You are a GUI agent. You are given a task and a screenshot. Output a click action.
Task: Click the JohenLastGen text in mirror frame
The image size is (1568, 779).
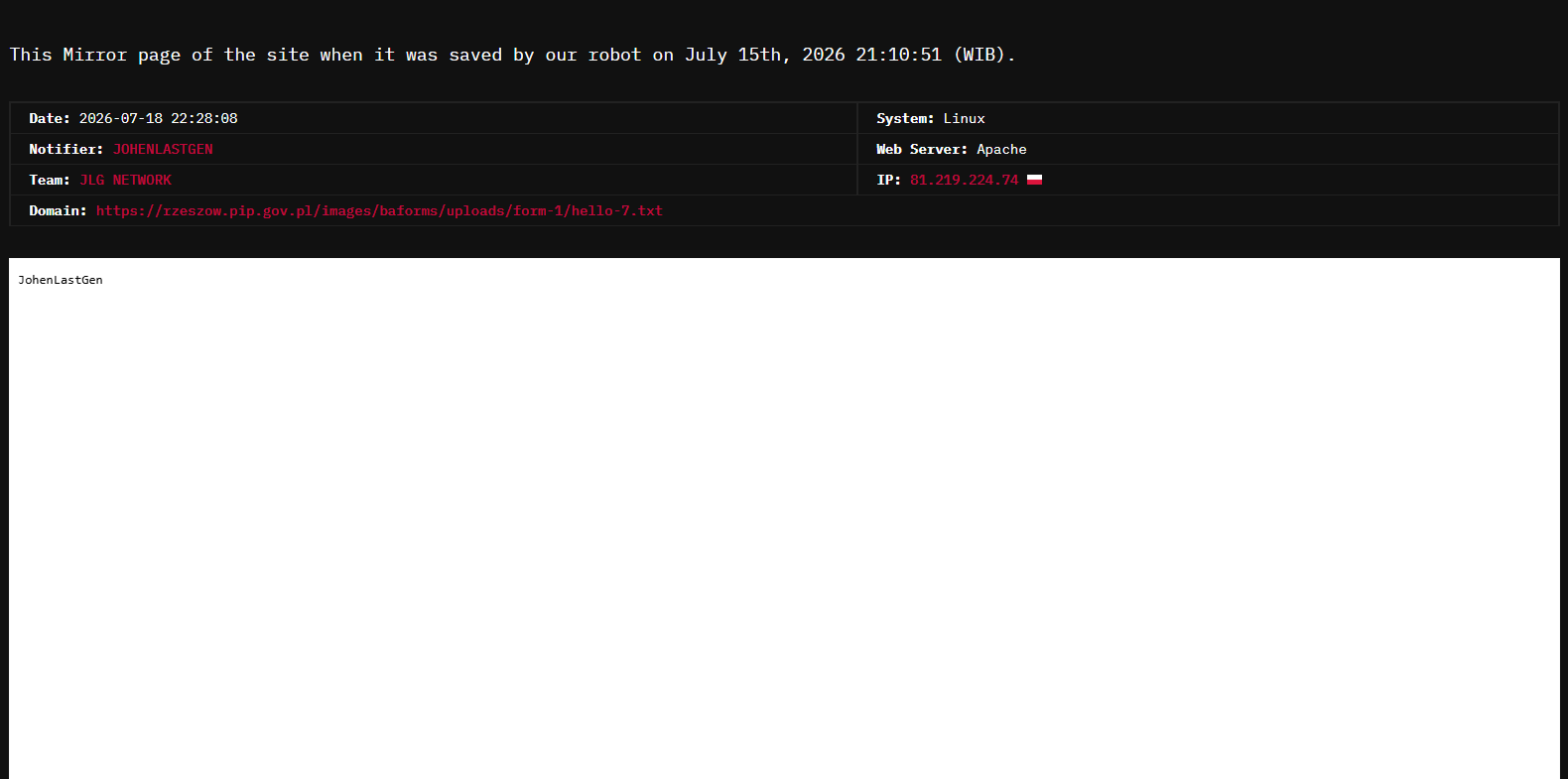click(61, 280)
